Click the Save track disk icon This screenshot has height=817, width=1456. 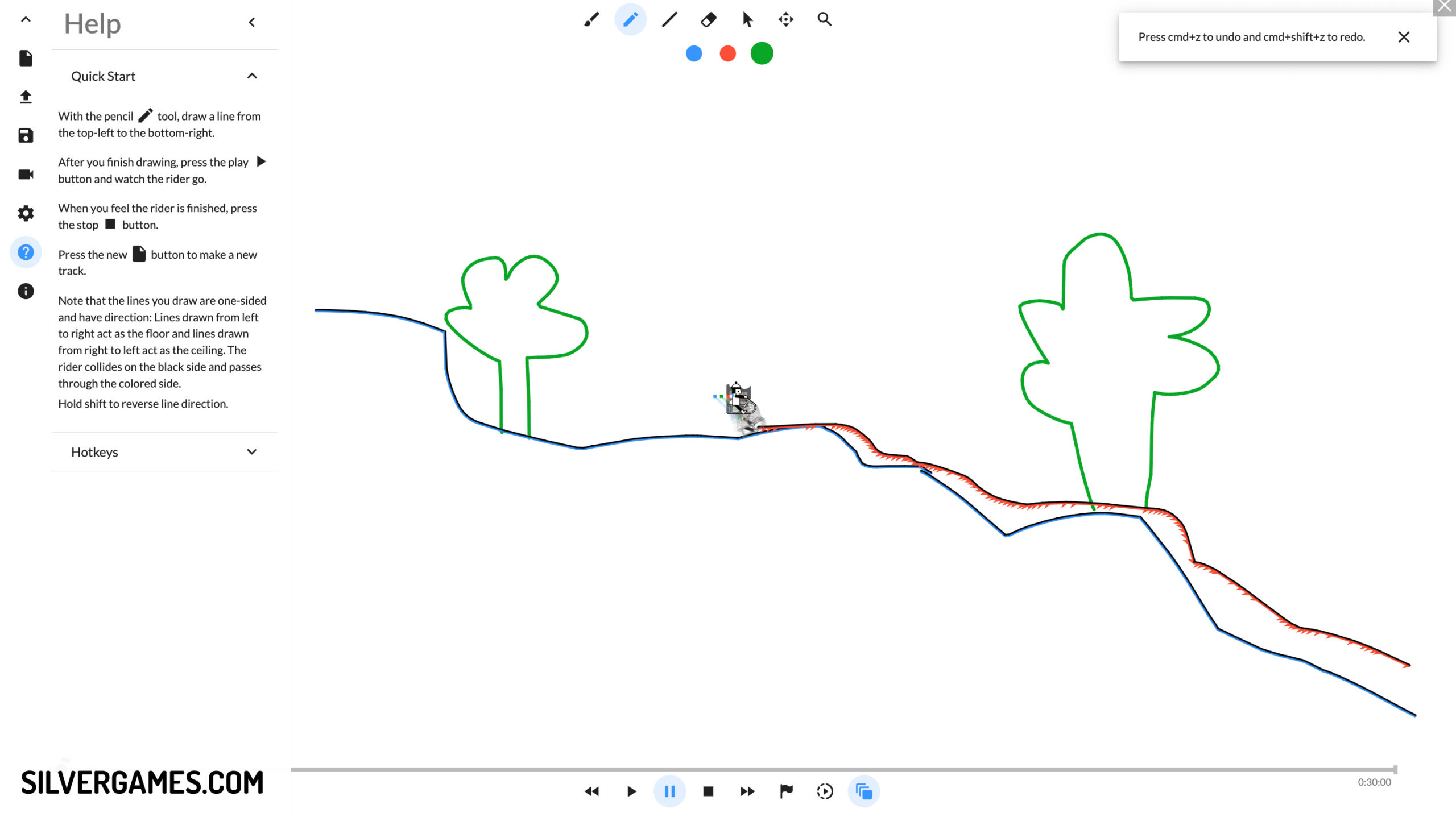(x=26, y=135)
